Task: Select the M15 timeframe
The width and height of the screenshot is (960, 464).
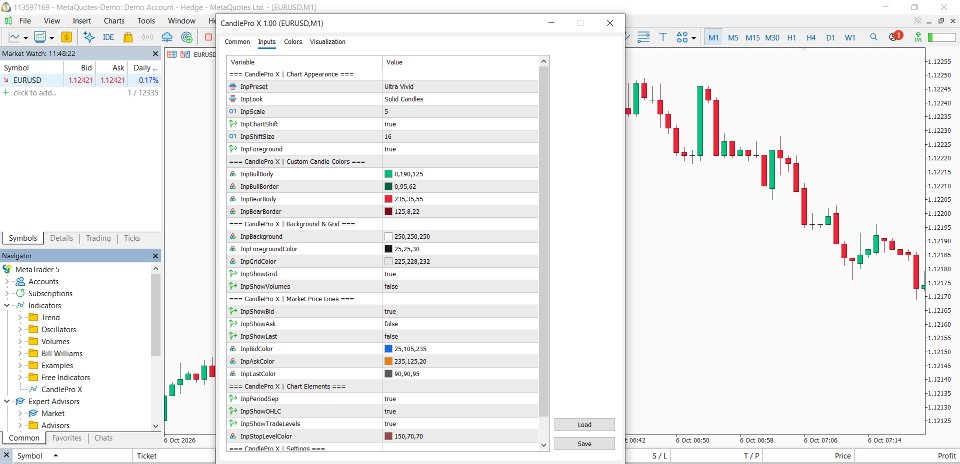Action: (752, 37)
